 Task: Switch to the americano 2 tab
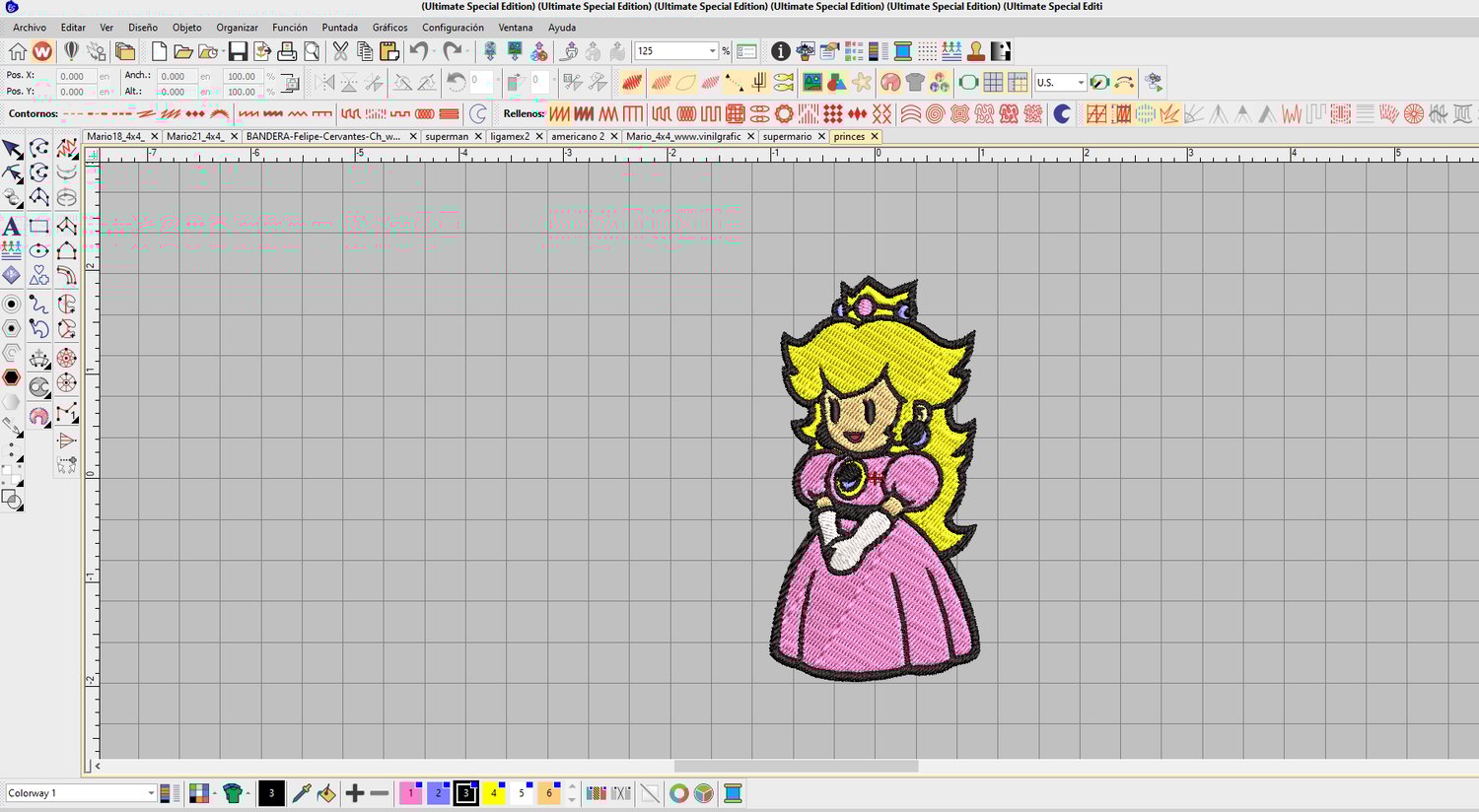pyautogui.click(x=578, y=137)
